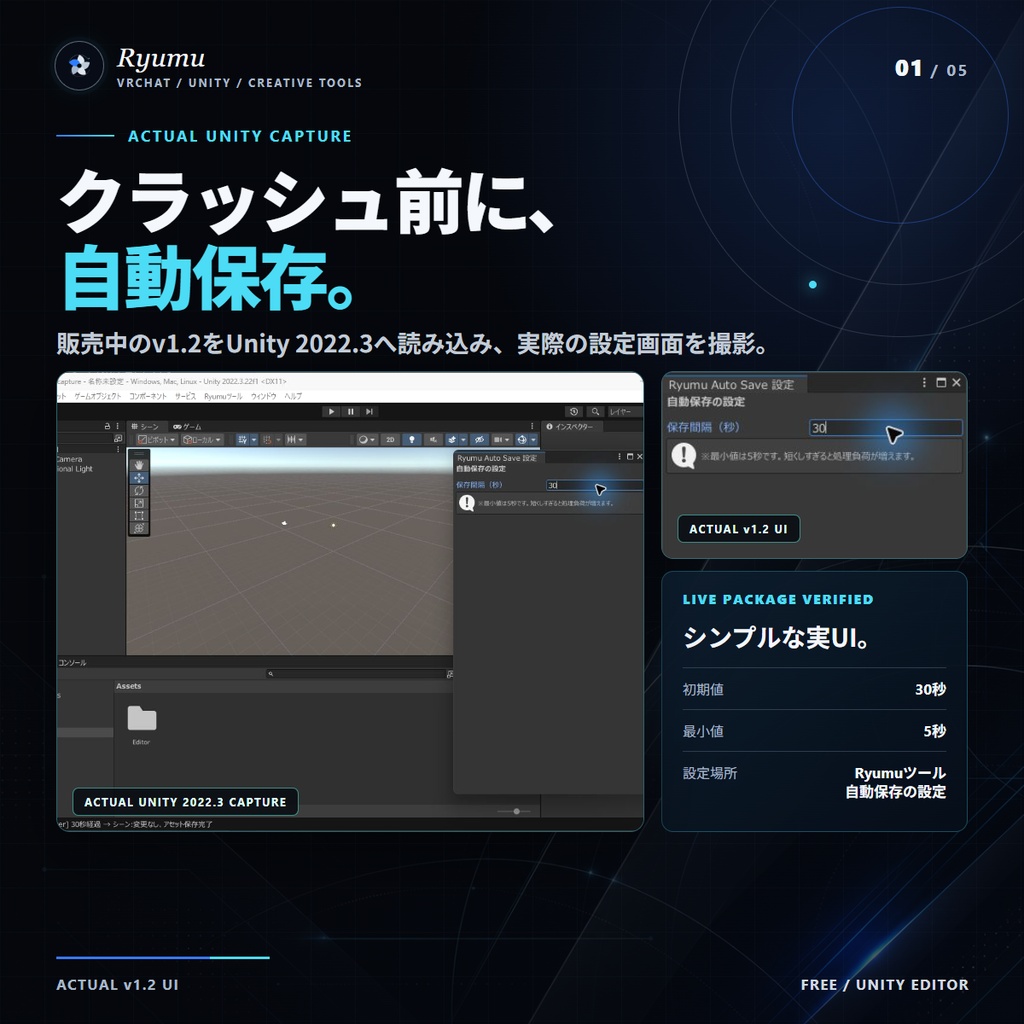This screenshot has width=1024, height=1024.
Task: Open the レイヤー layers dropdown
Action: [x=625, y=411]
